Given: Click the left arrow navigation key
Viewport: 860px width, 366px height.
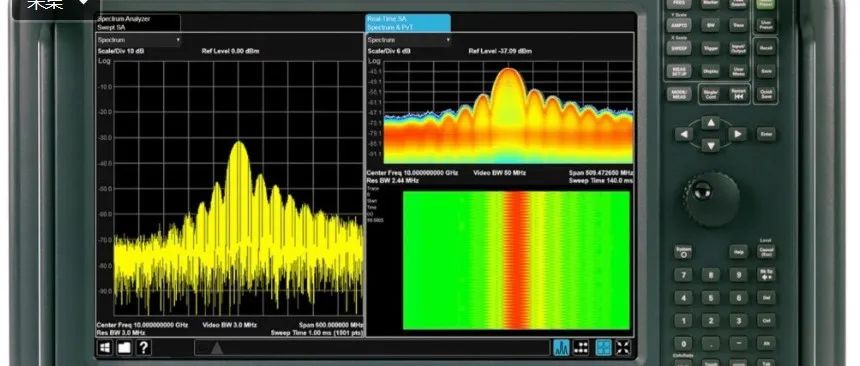Looking at the screenshot, I should pyautogui.click(x=684, y=134).
